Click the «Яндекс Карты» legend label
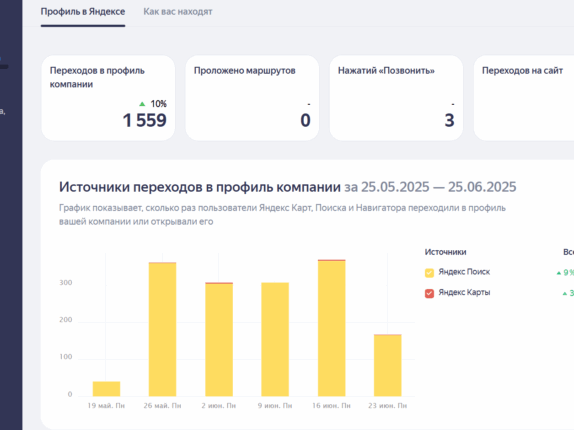The image size is (574, 430). click(464, 292)
